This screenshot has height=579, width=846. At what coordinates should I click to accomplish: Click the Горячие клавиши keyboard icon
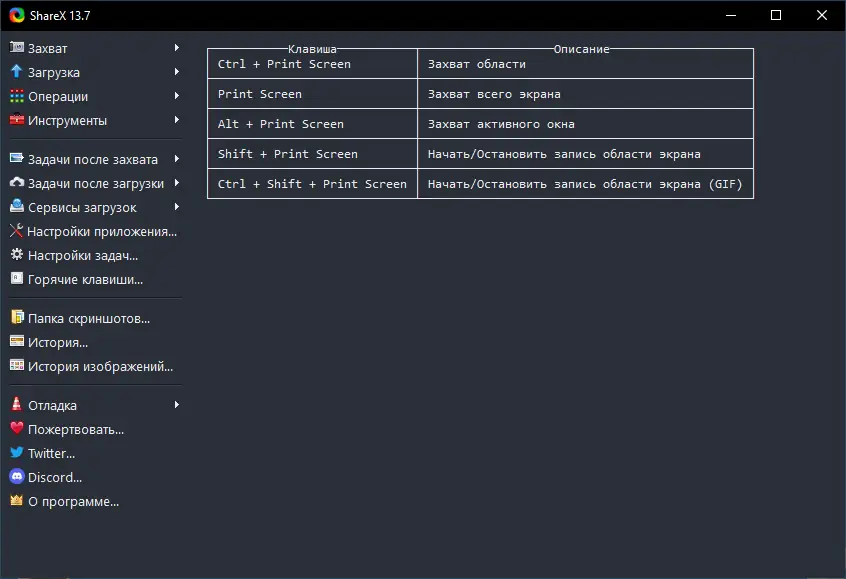tap(17, 278)
